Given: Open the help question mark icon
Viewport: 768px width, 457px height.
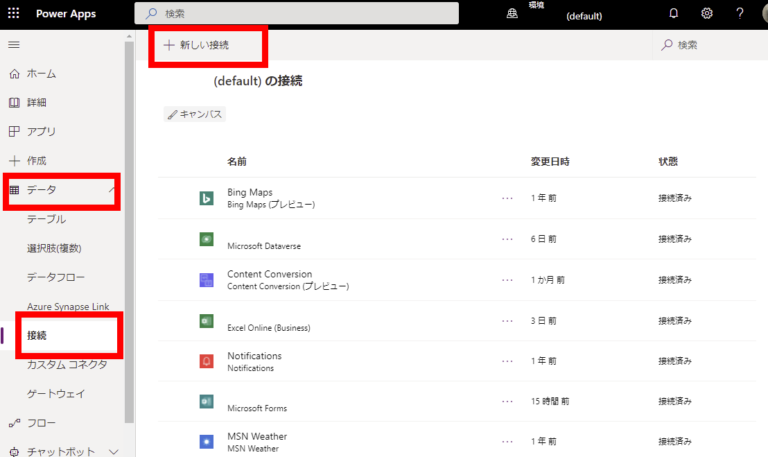Looking at the screenshot, I should click(740, 14).
